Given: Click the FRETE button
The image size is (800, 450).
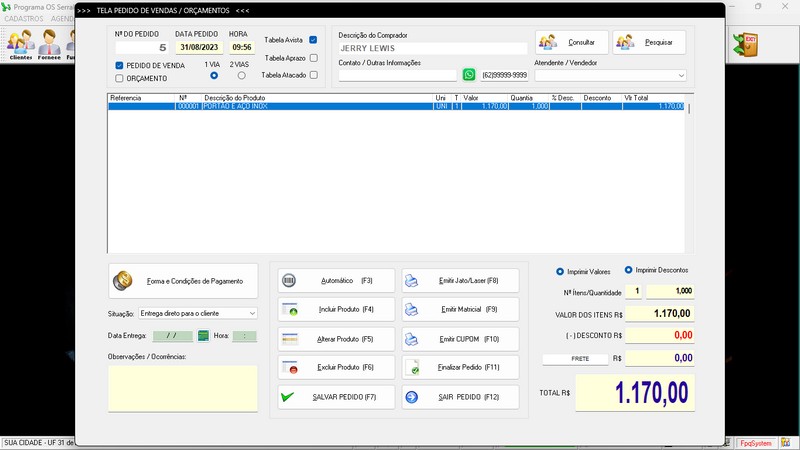Looking at the screenshot, I should click(575, 358).
